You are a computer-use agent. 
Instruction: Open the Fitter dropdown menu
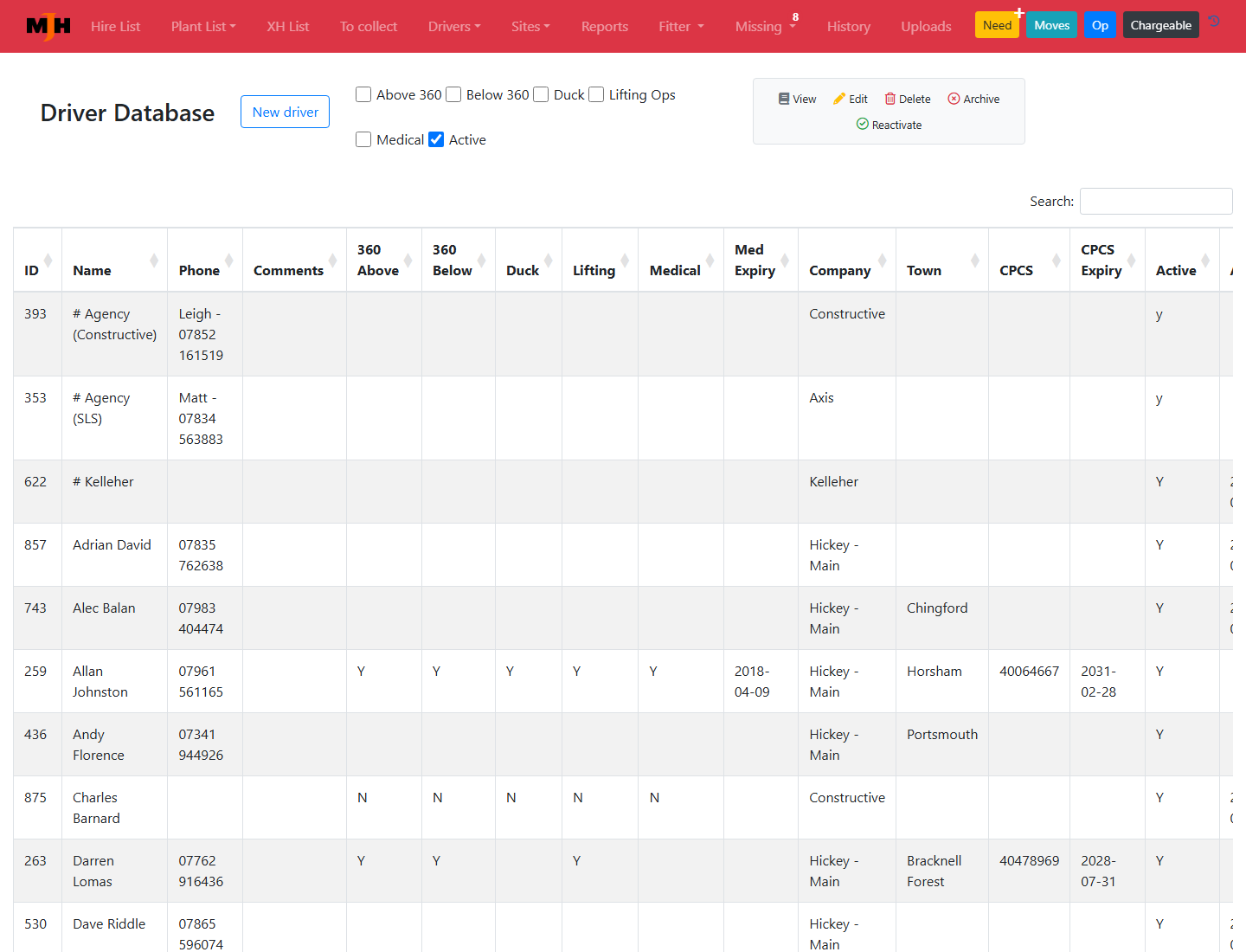tap(681, 26)
